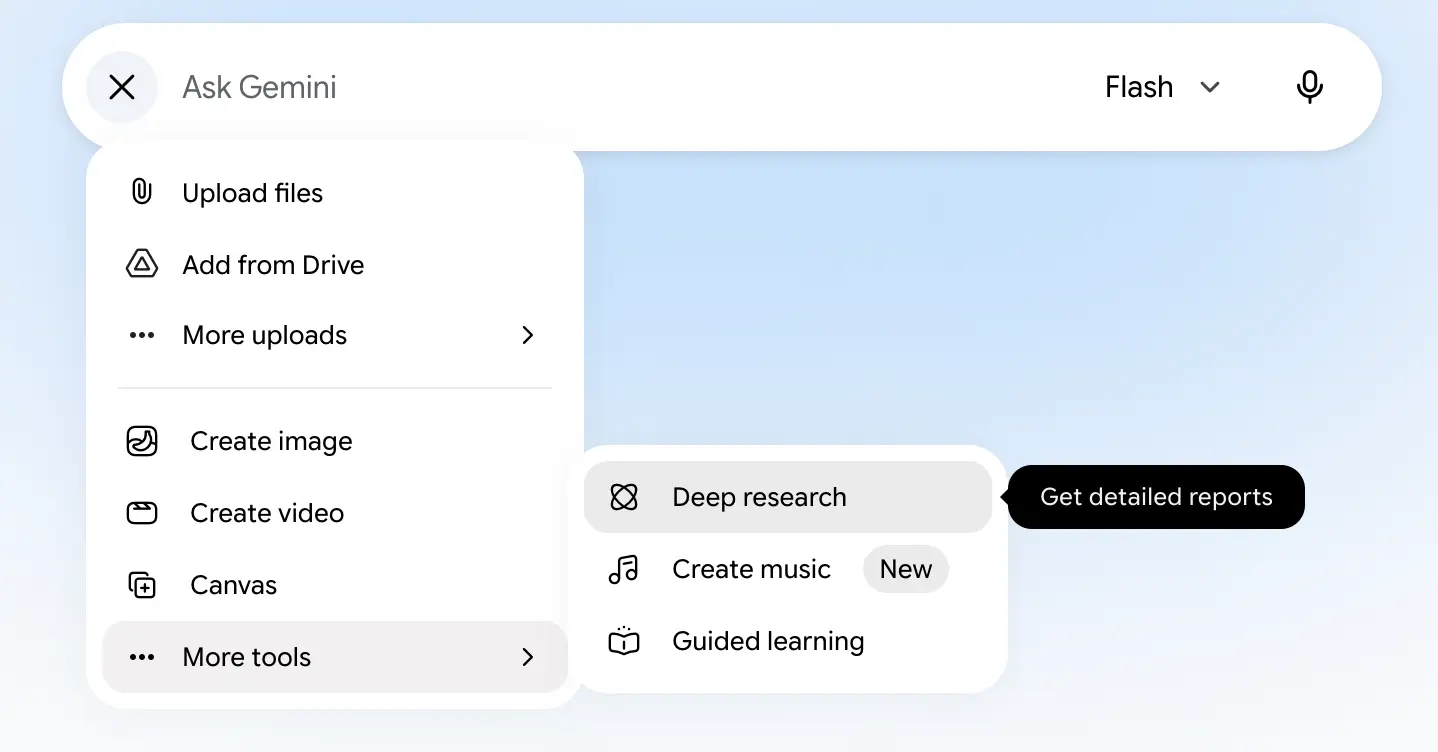Open the More uploads entry
This screenshot has width=1438, height=752.
point(335,335)
